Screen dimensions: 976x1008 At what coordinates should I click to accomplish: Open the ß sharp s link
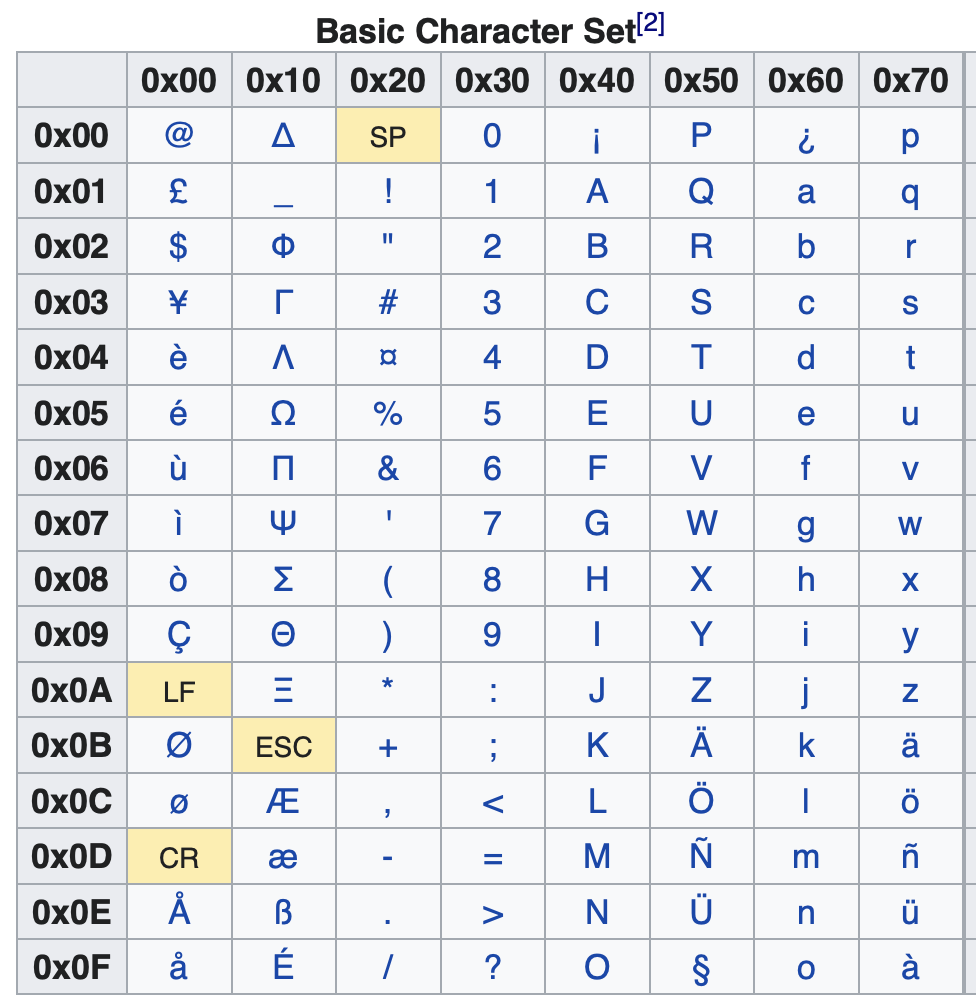284,912
